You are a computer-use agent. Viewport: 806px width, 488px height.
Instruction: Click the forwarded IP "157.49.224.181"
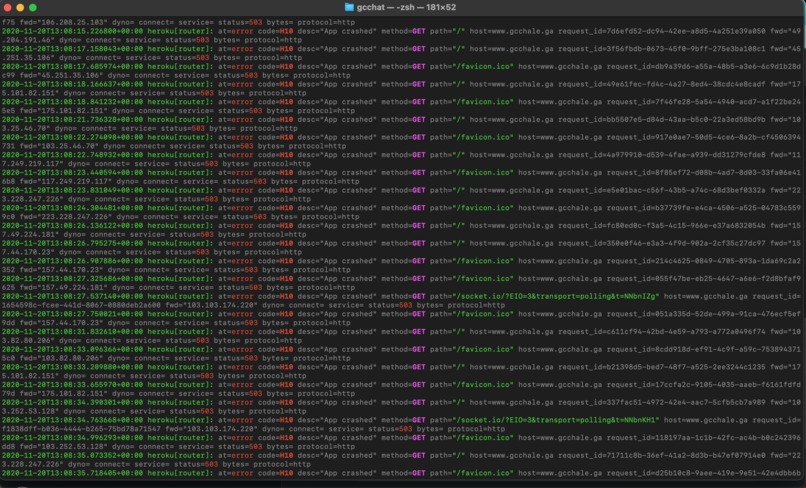pos(72,287)
